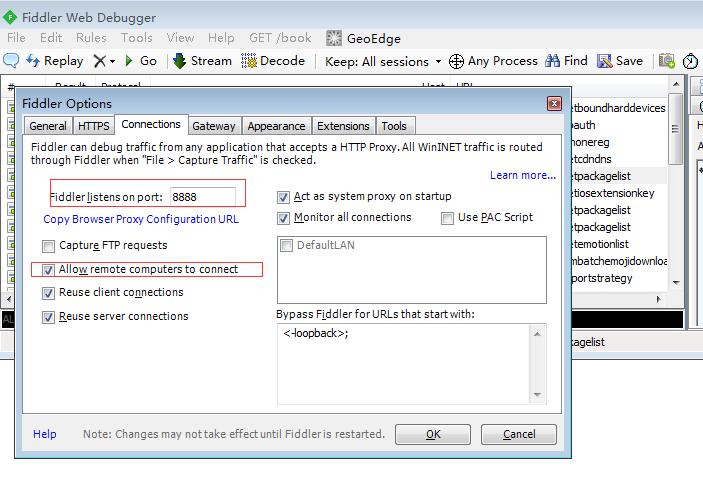Click the GeoEdge menu item

coord(364,39)
